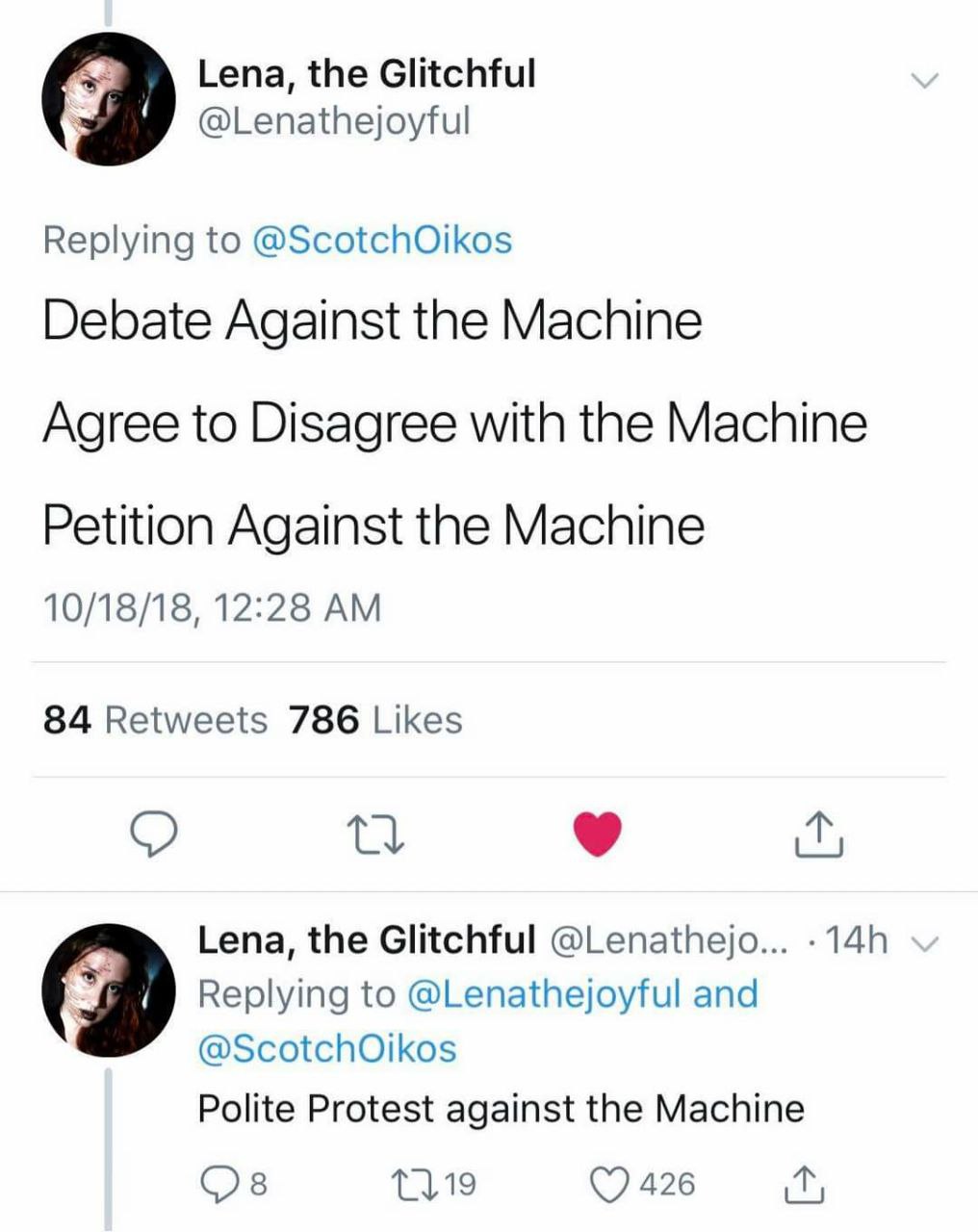Click Lena, the Glitchful name in main tweet

[366, 74]
